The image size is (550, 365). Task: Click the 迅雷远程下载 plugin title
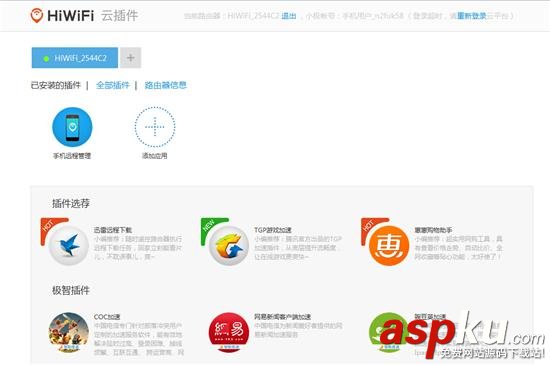(x=113, y=230)
